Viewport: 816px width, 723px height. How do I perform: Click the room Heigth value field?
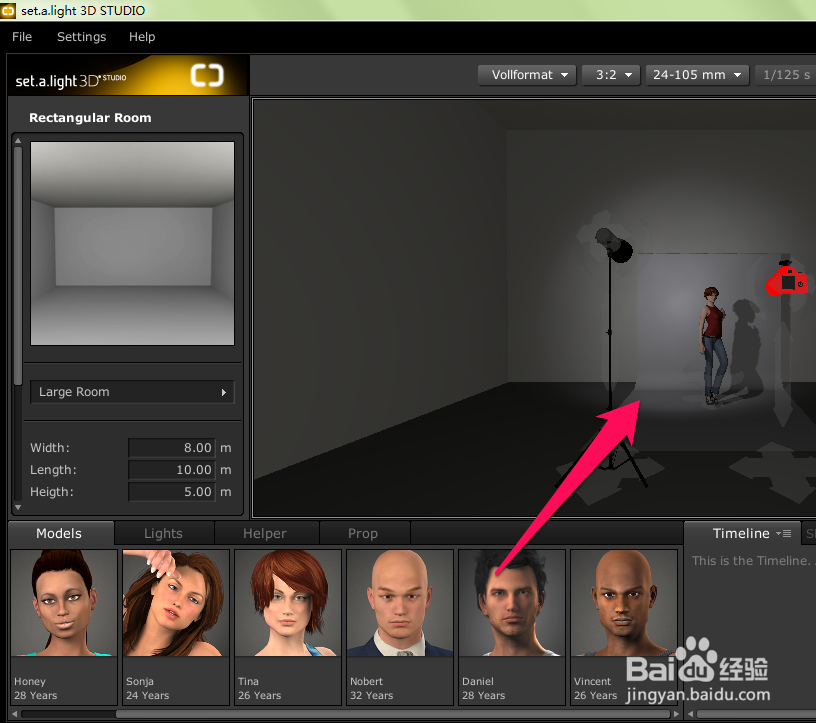(x=172, y=492)
